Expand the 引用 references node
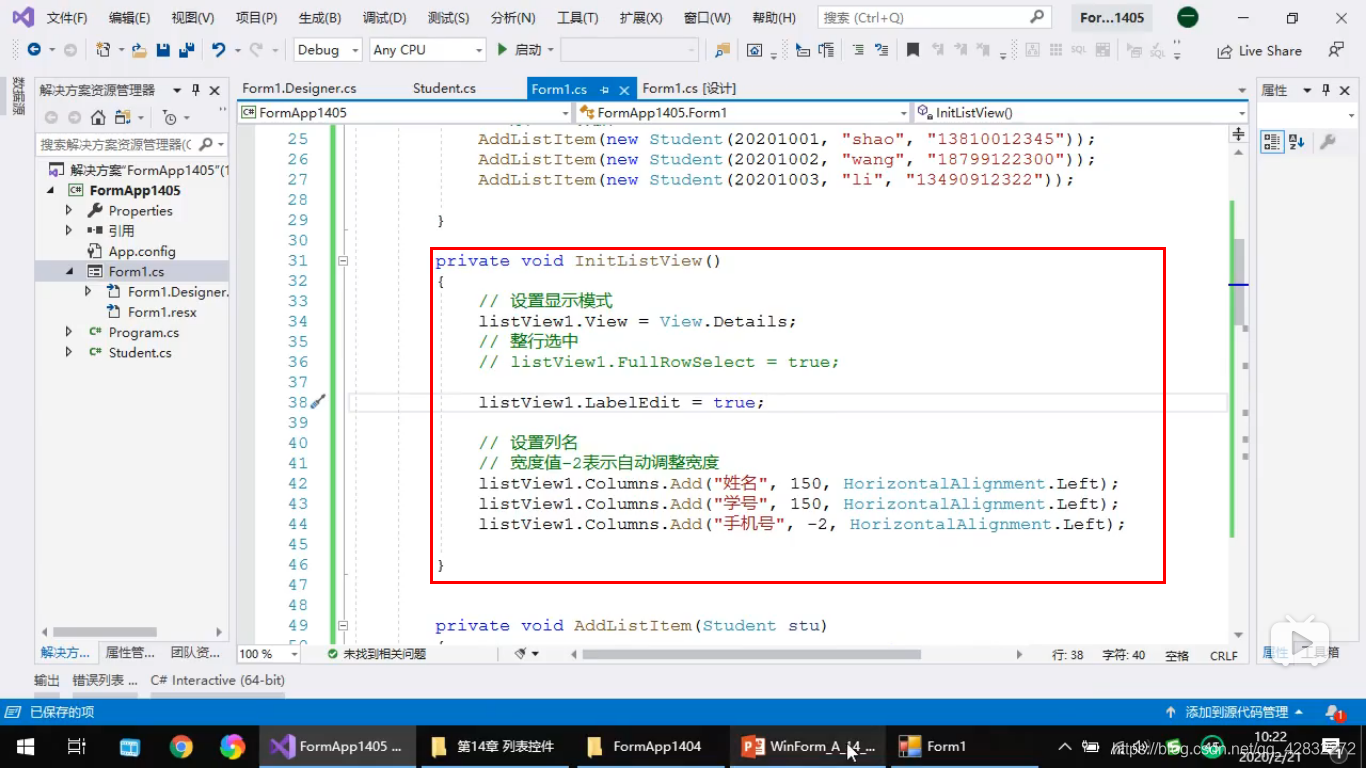The height and width of the screenshot is (768, 1366). [x=69, y=231]
